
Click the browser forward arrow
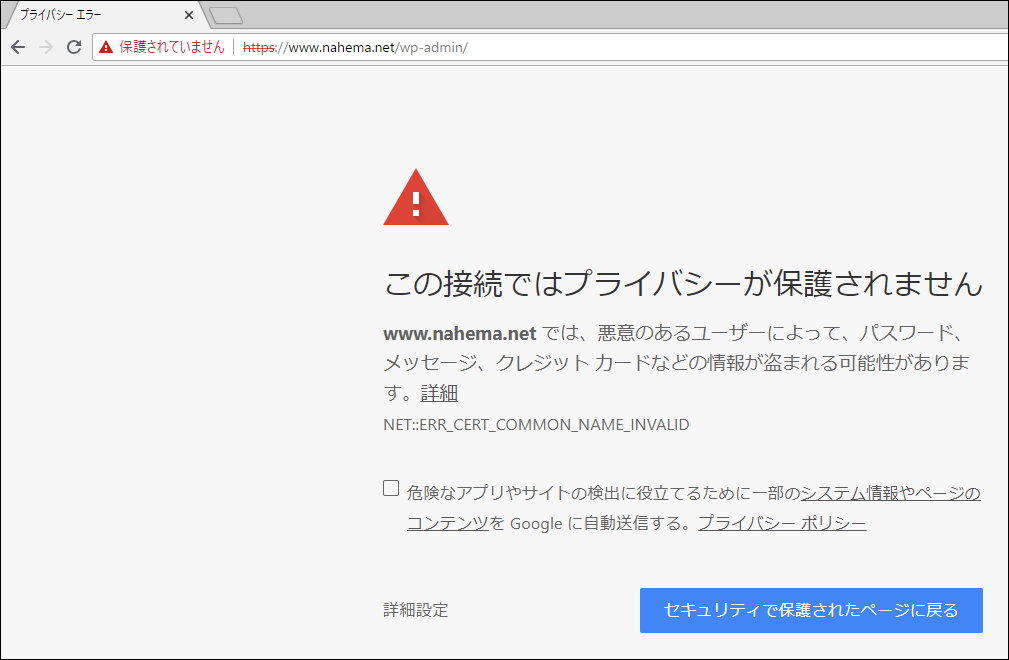click(46, 47)
